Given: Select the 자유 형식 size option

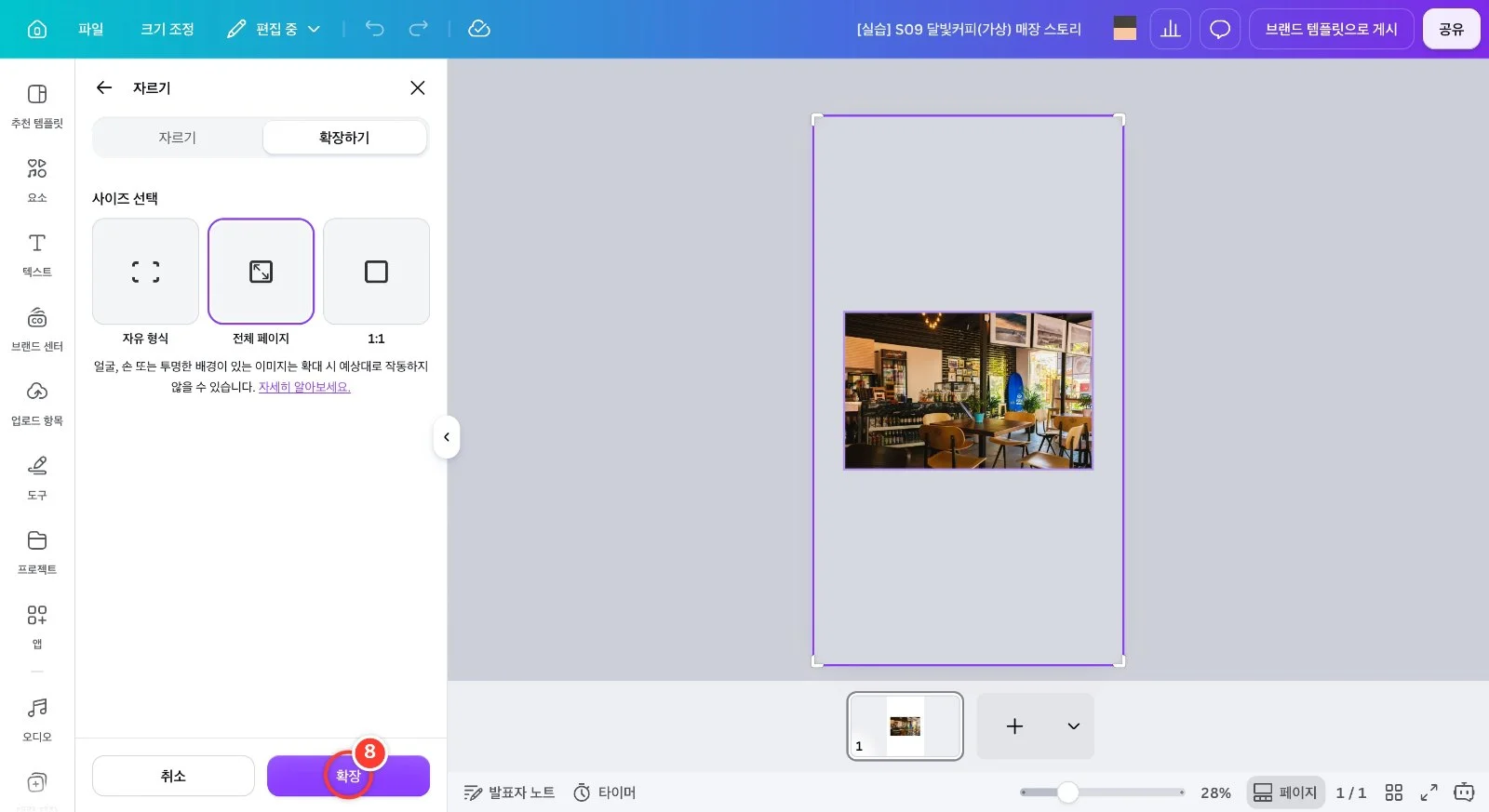Looking at the screenshot, I should coord(145,272).
